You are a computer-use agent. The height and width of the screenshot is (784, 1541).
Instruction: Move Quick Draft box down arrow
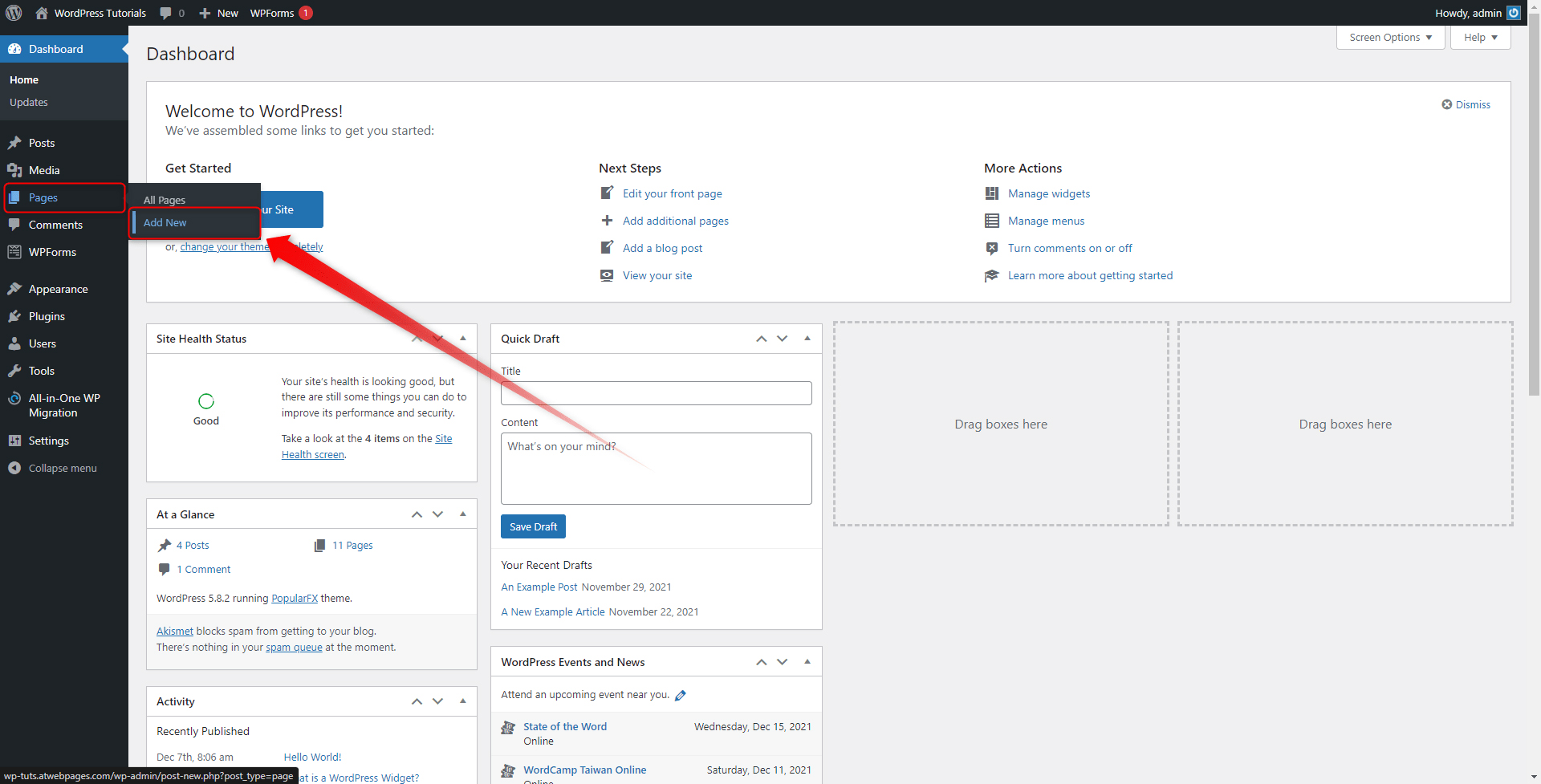[x=783, y=339]
